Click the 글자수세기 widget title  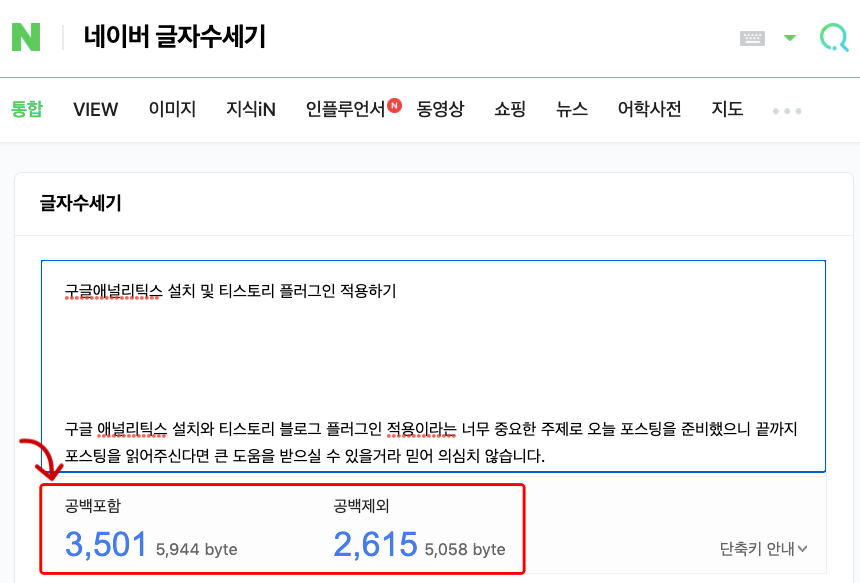81,203
